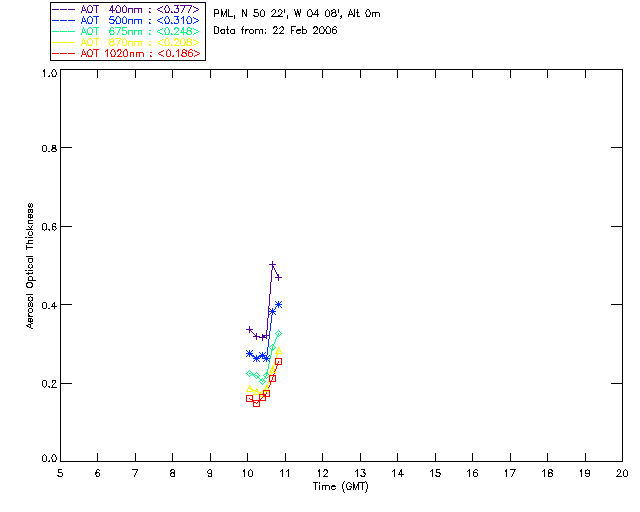Click the 0.2 y-axis tick label
640x512 pixels.
[x=49, y=384]
